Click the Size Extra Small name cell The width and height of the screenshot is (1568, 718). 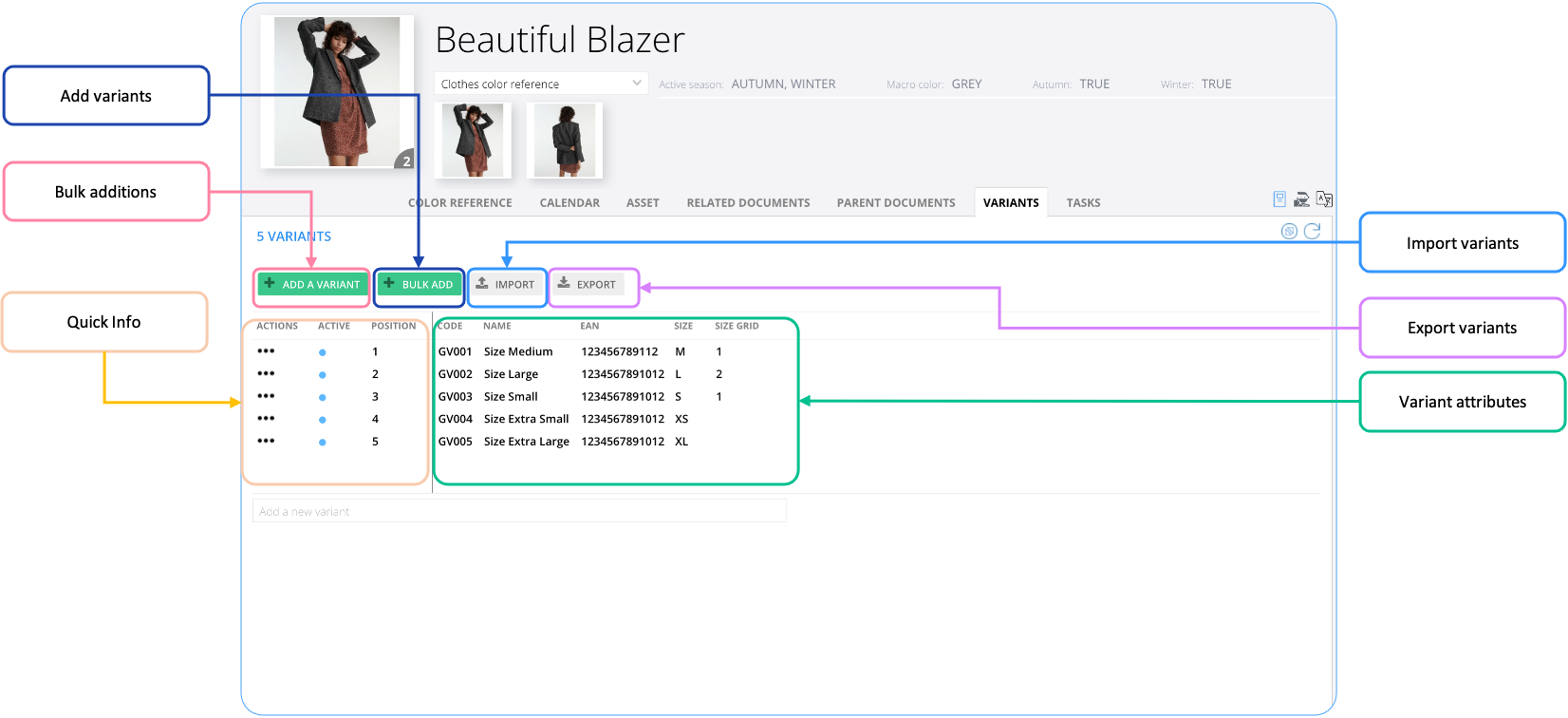click(527, 419)
